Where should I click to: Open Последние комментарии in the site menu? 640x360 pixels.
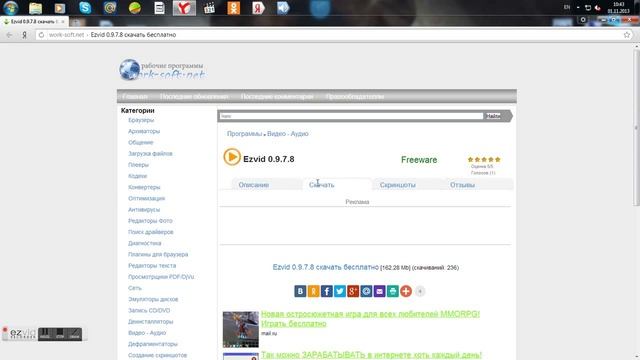[x=277, y=97]
